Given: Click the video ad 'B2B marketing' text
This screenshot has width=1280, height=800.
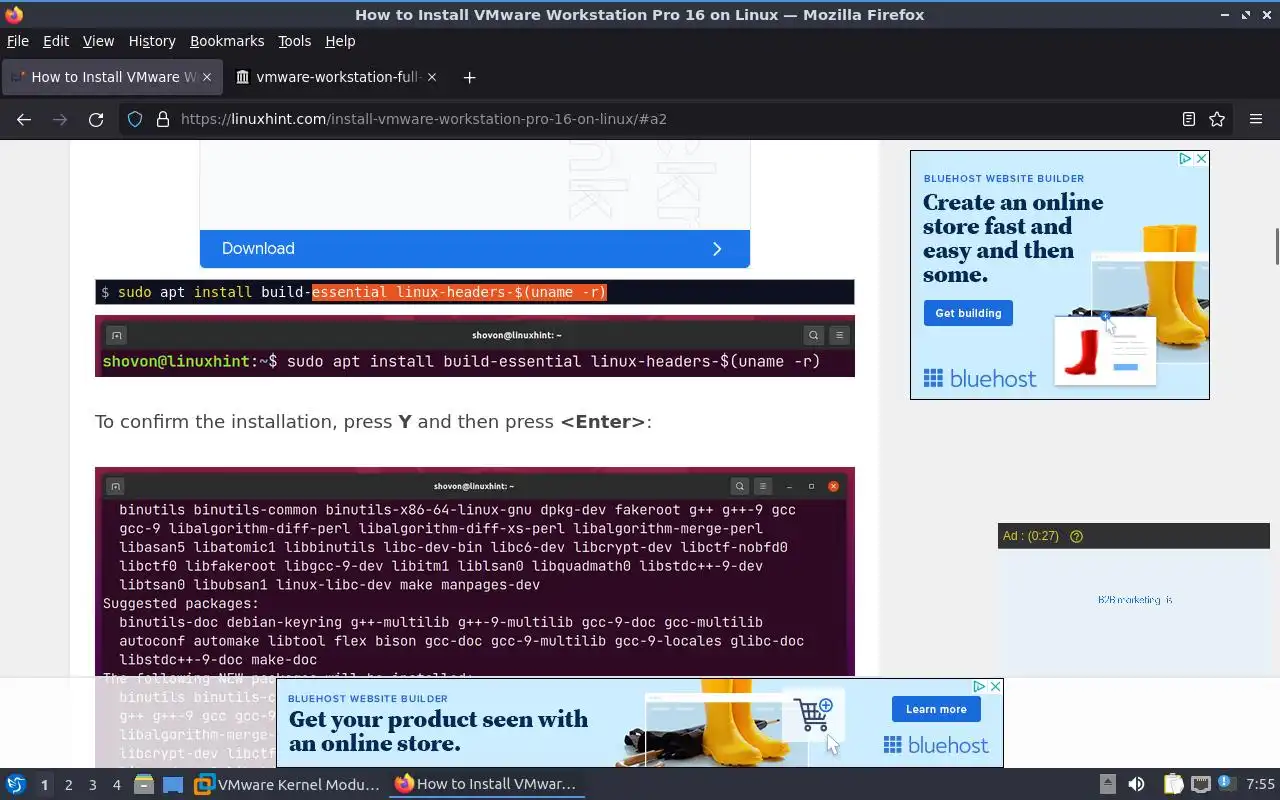Looking at the screenshot, I should point(1135,600).
